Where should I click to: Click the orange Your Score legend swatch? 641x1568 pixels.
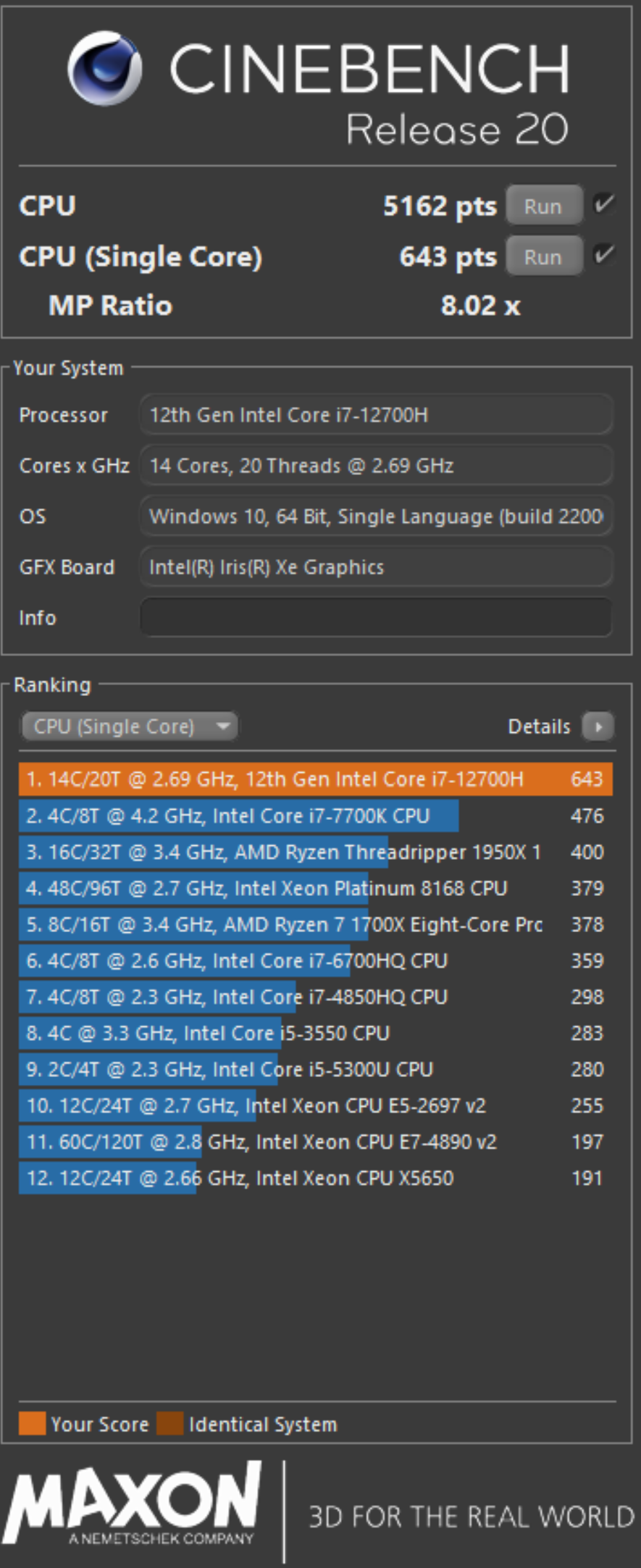(x=33, y=1423)
